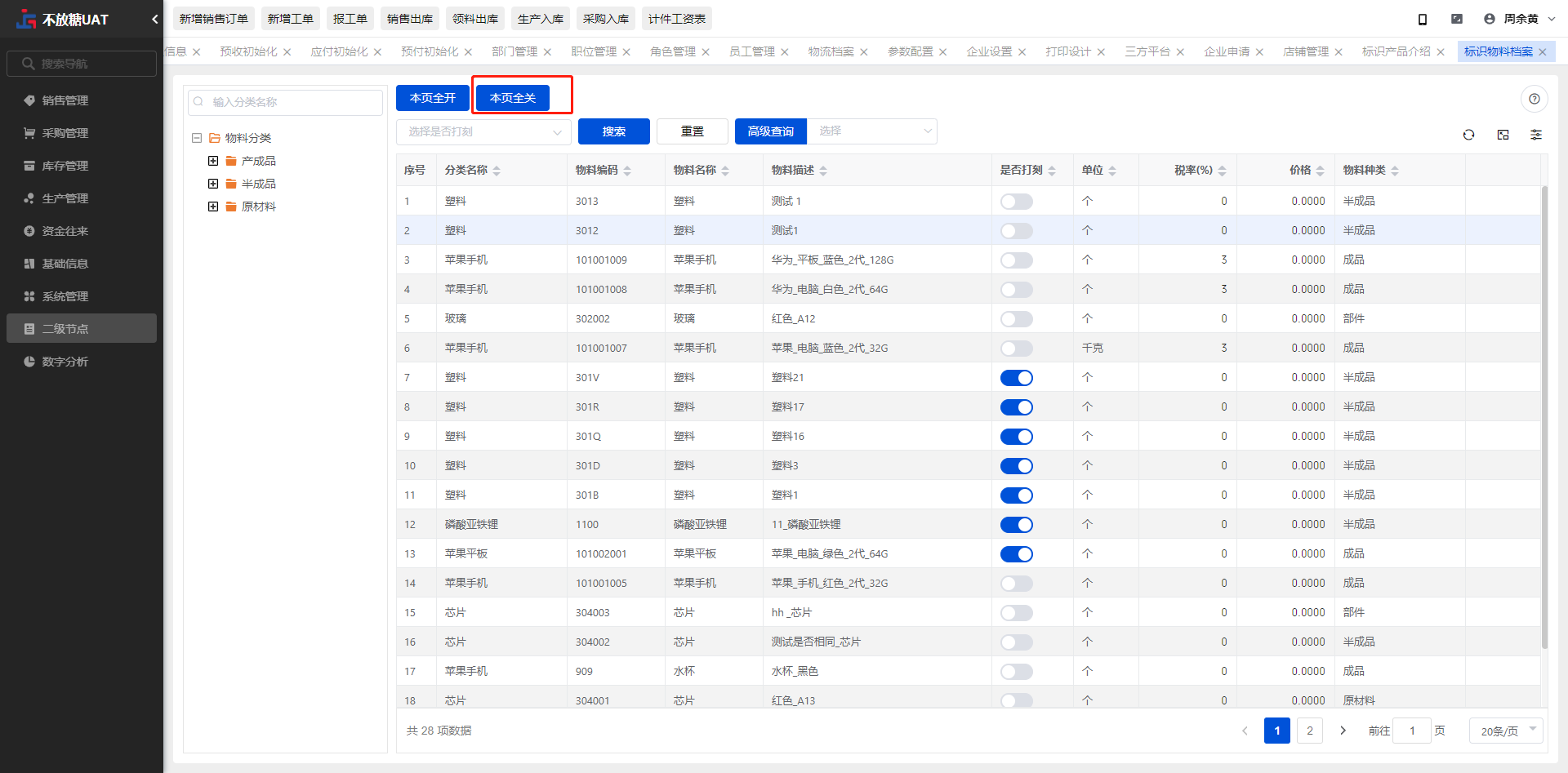Close the 三方平台 tab
The width and height of the screenshot is (1568, 773).
tap(1180, 52)
